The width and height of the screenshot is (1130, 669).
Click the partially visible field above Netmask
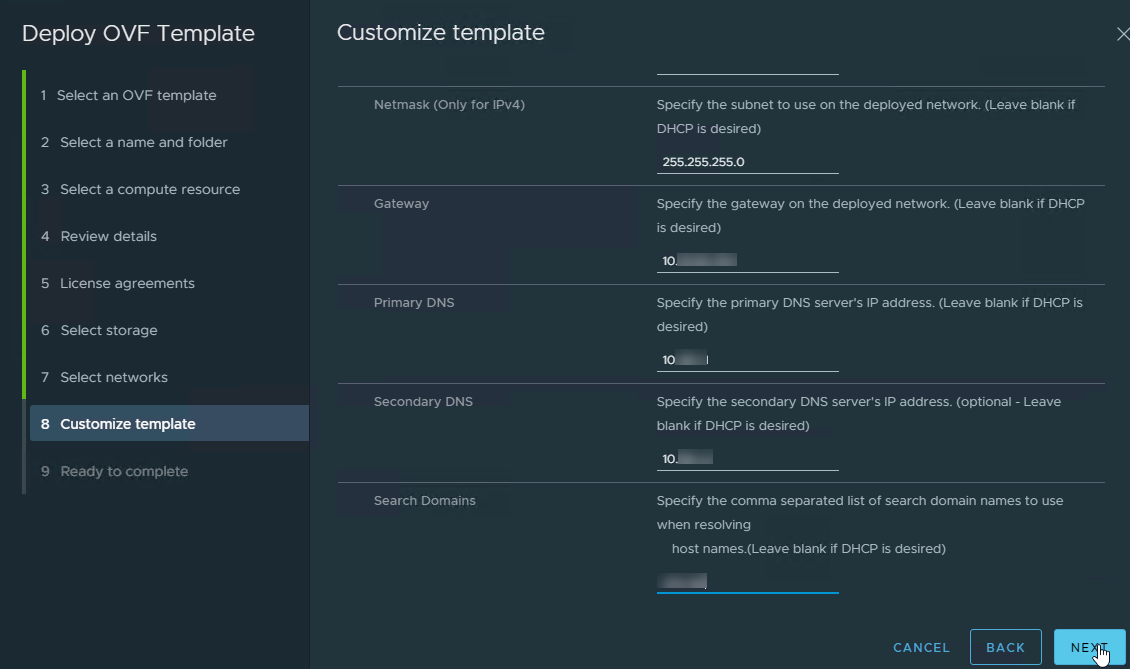click(747, 68)
